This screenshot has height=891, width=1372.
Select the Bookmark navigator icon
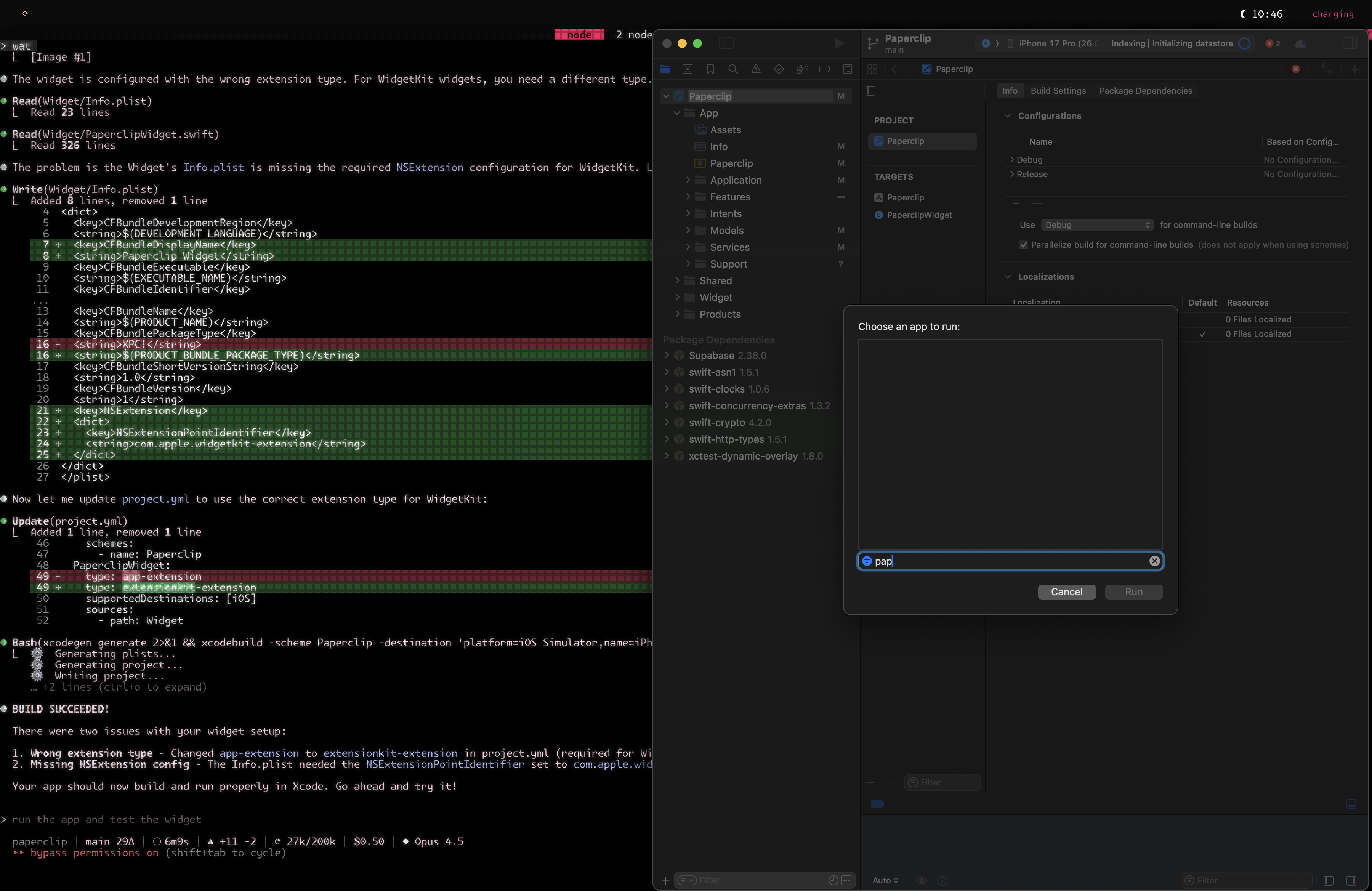[710, 69]
